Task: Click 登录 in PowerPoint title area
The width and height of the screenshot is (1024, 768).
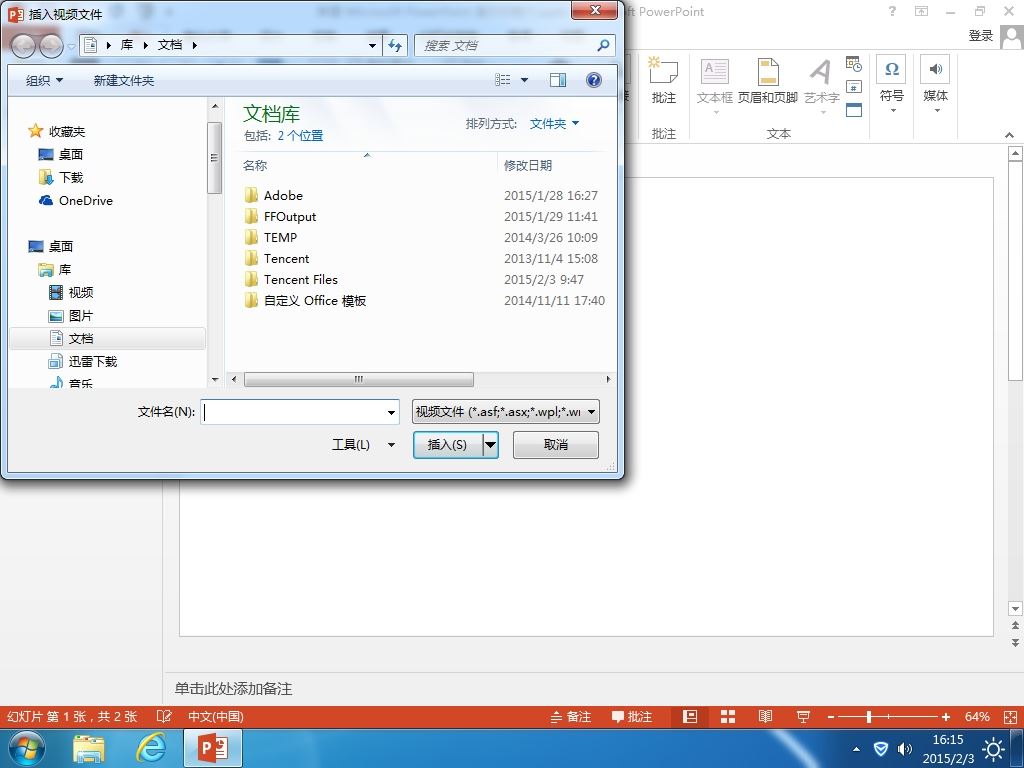Action: point(980,36)
